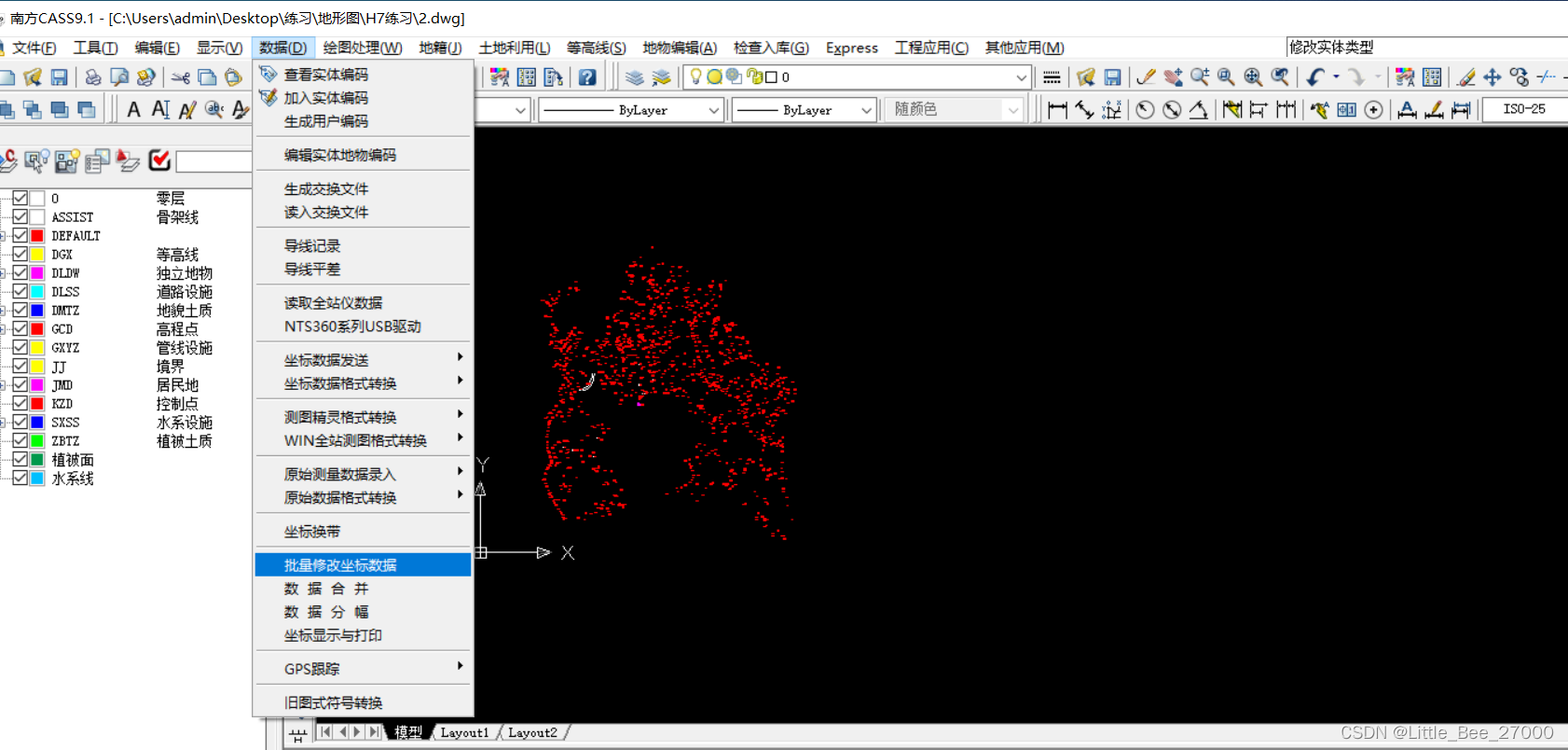Click the ISO-25 dimension style box
The height and width of the screenshot is (750, 1568).
1525,110
